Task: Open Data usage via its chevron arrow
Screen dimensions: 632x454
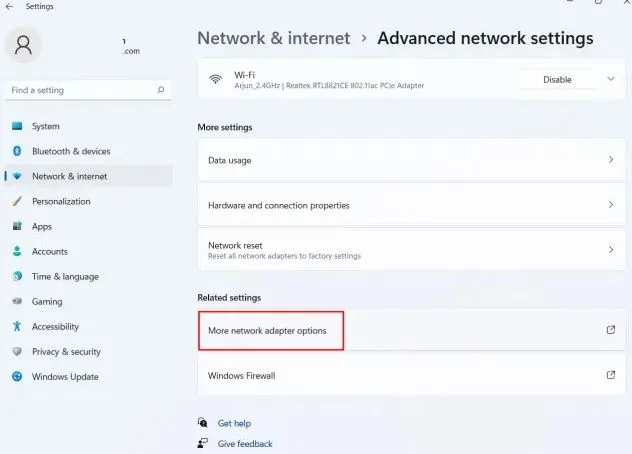Action: coord(611,160)
